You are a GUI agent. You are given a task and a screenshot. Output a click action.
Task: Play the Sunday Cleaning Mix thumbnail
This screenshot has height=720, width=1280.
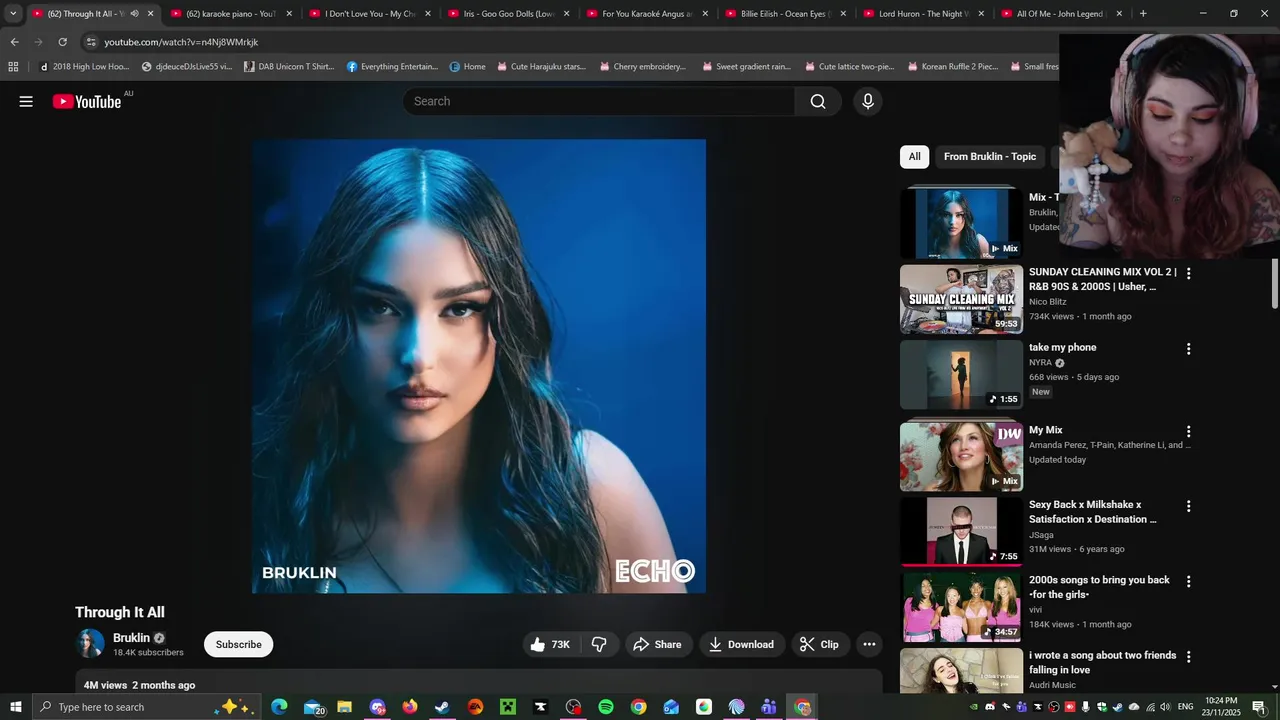[961, 299]
